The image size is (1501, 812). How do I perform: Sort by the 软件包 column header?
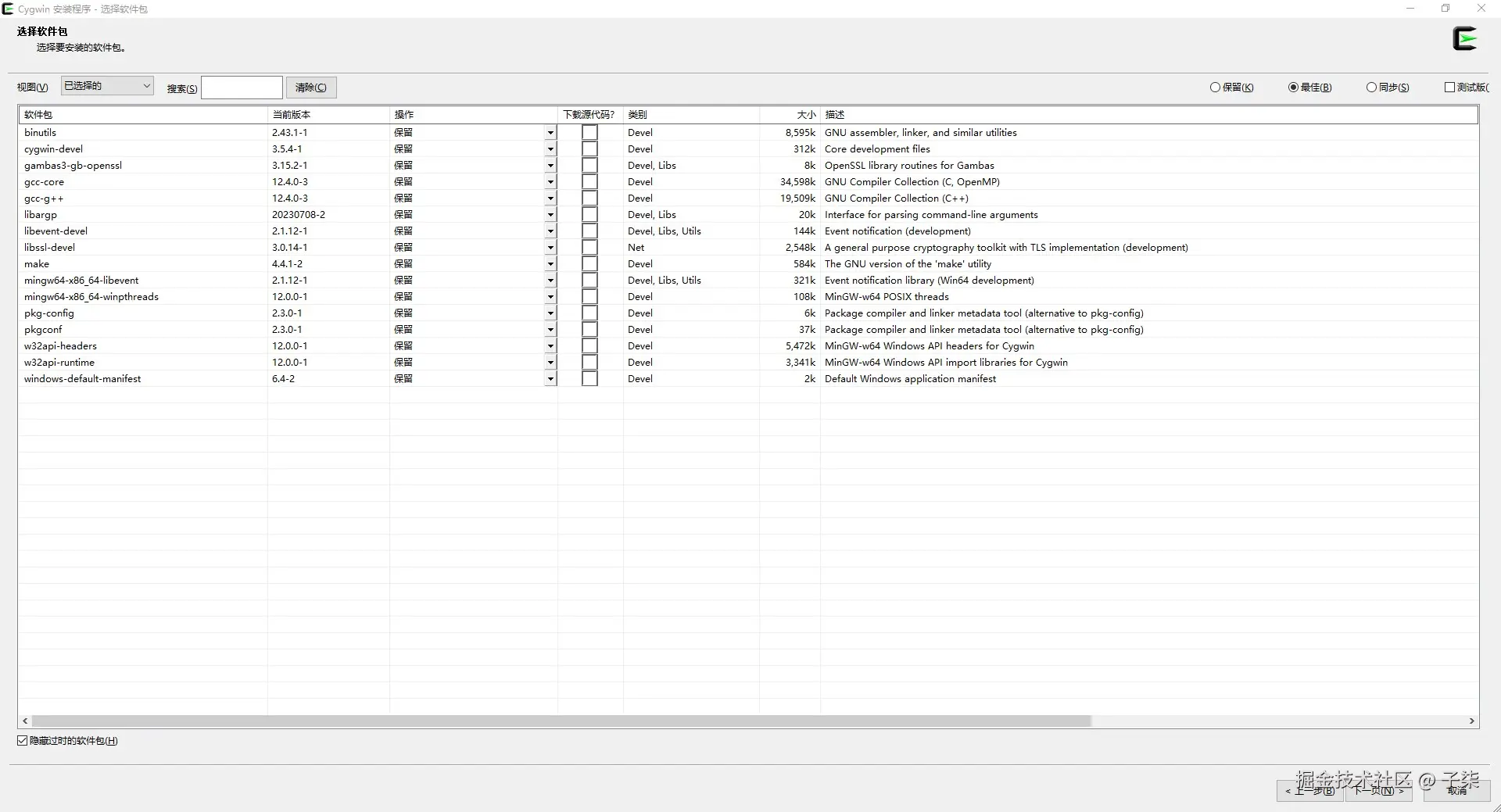(x=143, y=115)
